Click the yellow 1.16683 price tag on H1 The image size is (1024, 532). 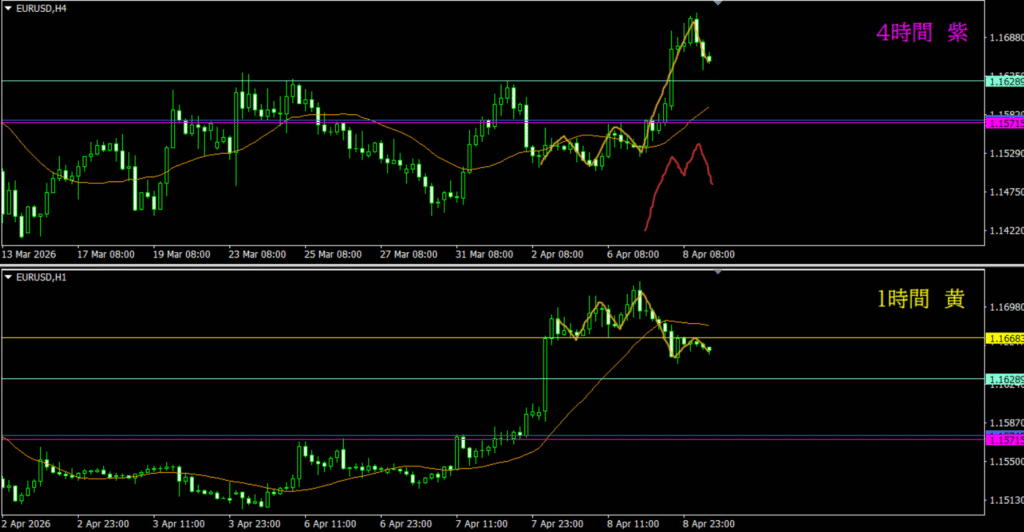tap(1003, 339)
